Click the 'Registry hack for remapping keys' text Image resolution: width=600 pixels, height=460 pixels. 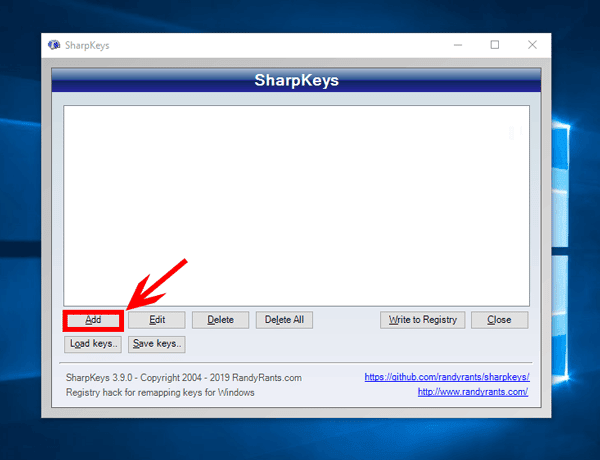tap(160, 393)
